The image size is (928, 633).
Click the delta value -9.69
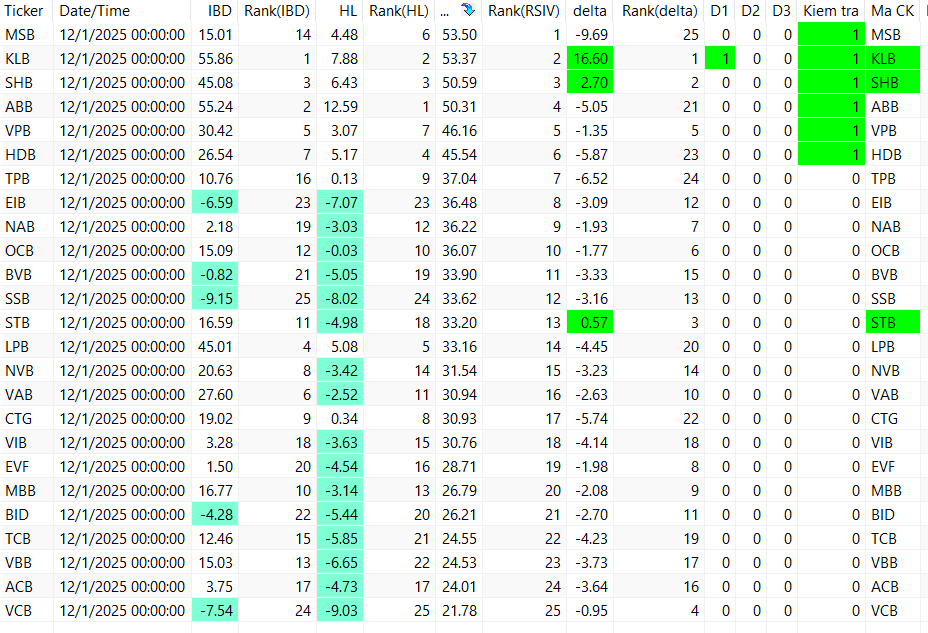click(592, 35)
